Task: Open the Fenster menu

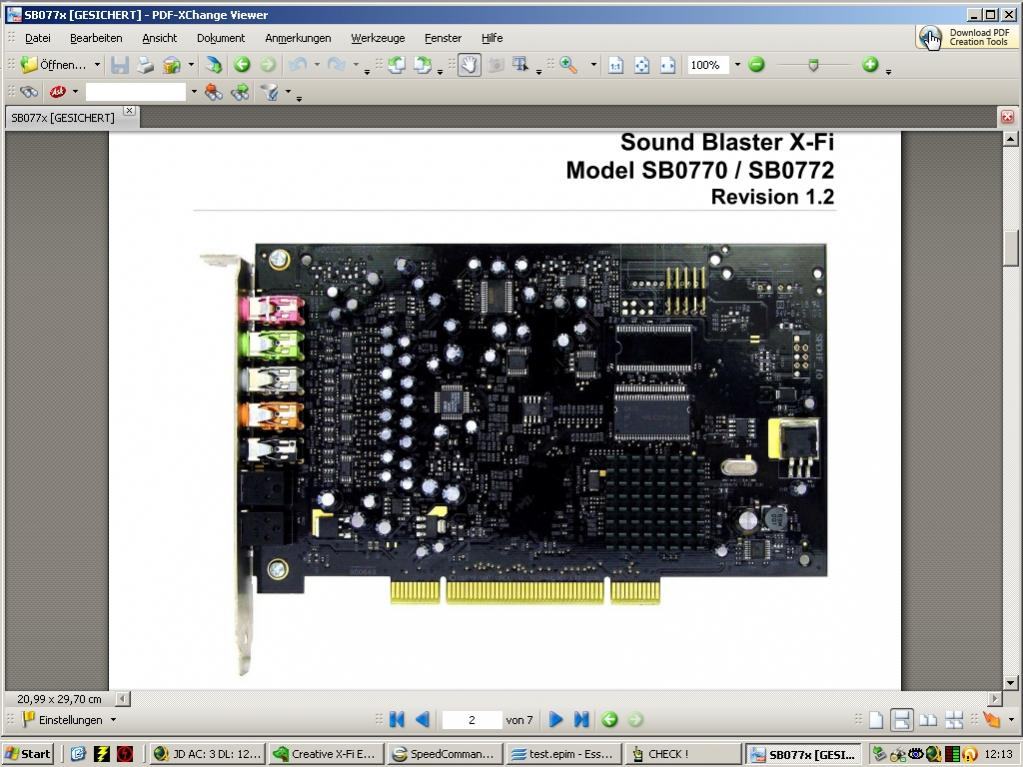Action: click(x=443, y=38)
